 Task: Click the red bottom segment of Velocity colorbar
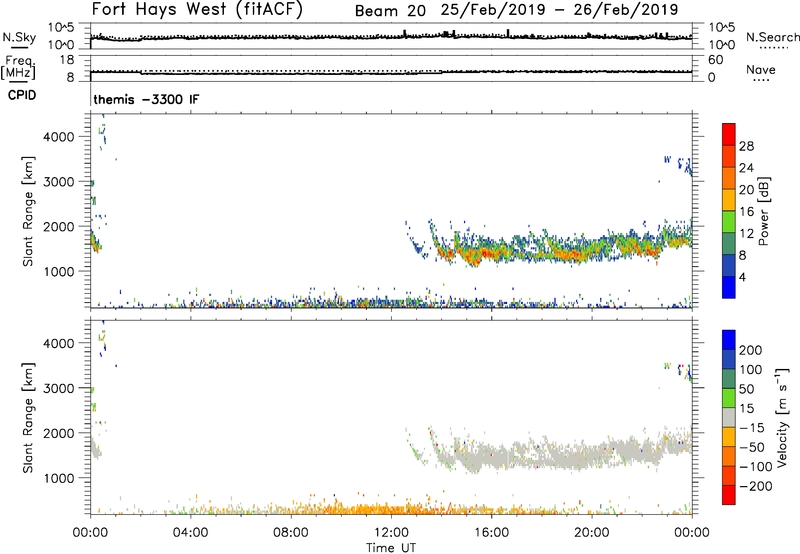[x=729, y=495]
